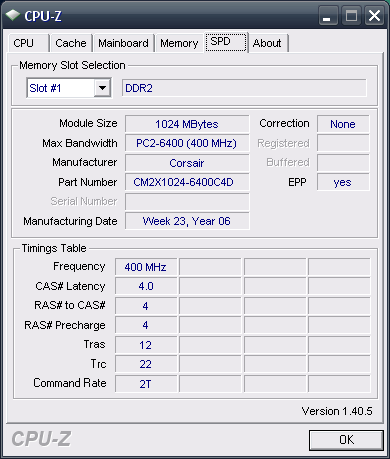Image resolution: width=390 pixels, height=459 pixels.
Task: Click the CAS# Latency label
Action: click(x=70, y=286)
